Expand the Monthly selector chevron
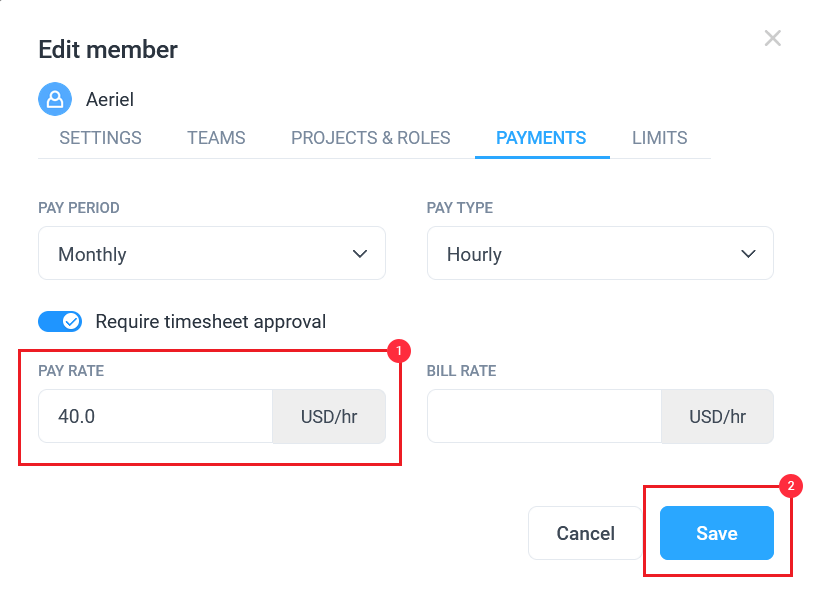827x608 pixels. 359,254
